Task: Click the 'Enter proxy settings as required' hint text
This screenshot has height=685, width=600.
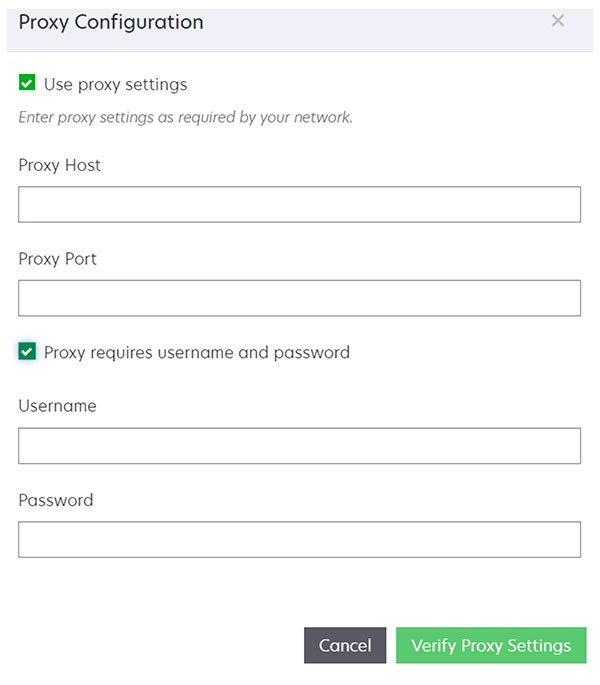Action: tap(185, 117)
